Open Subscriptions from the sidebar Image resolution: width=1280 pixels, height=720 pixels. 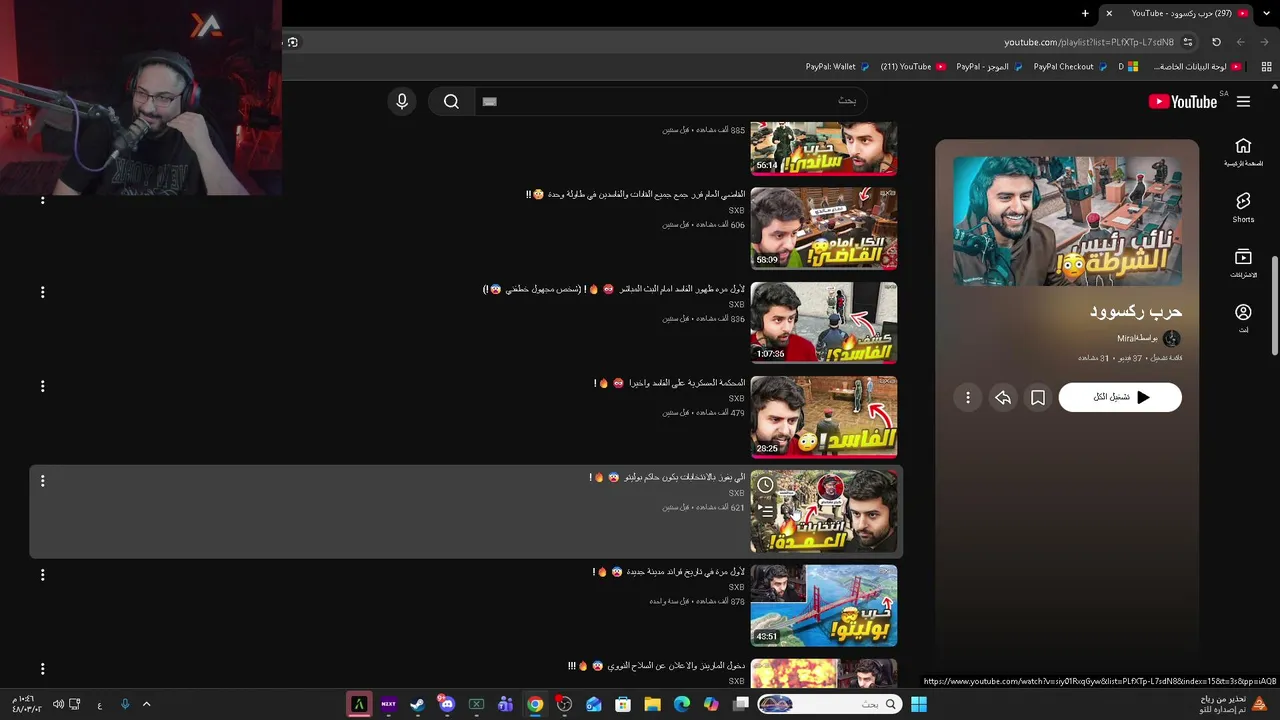[1243, 264]
